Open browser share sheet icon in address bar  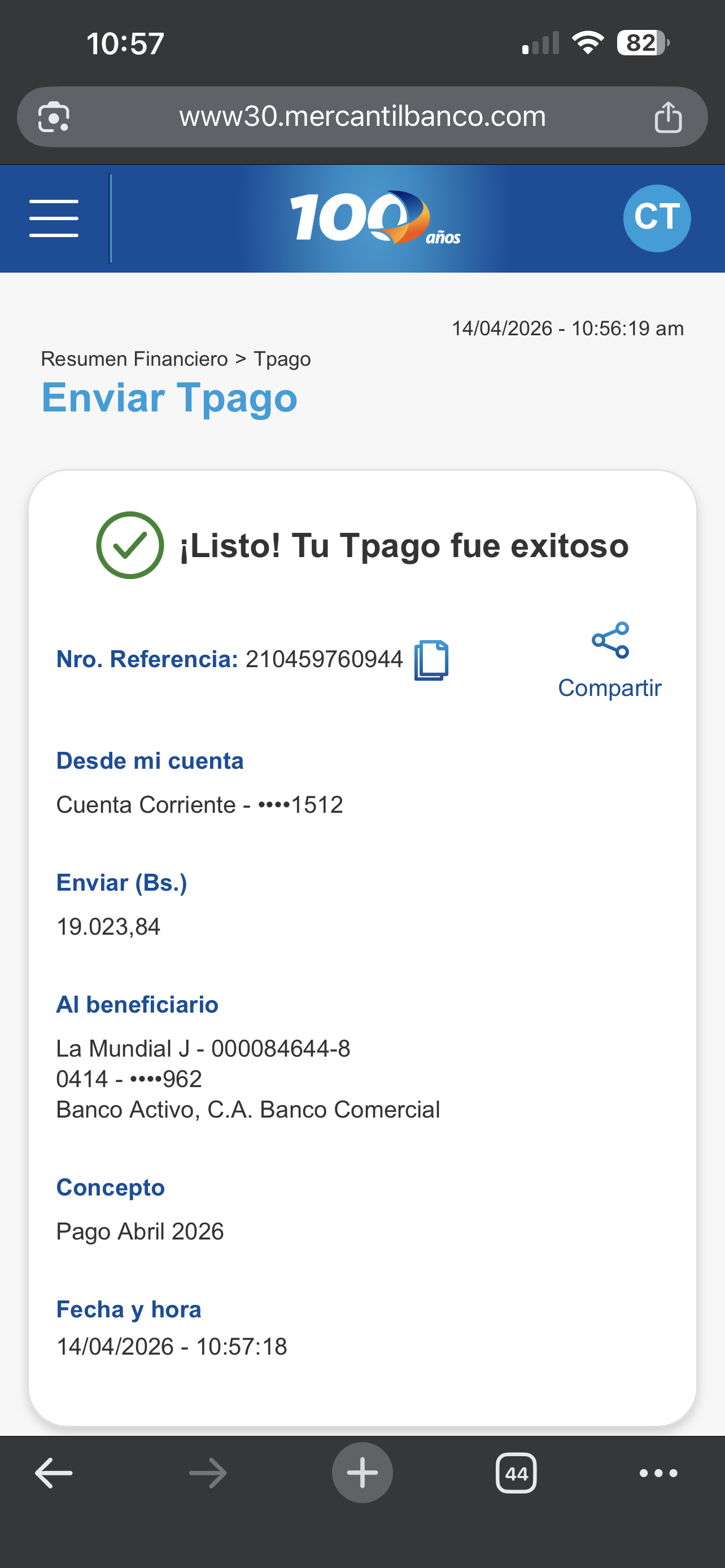tap(668, 117)
